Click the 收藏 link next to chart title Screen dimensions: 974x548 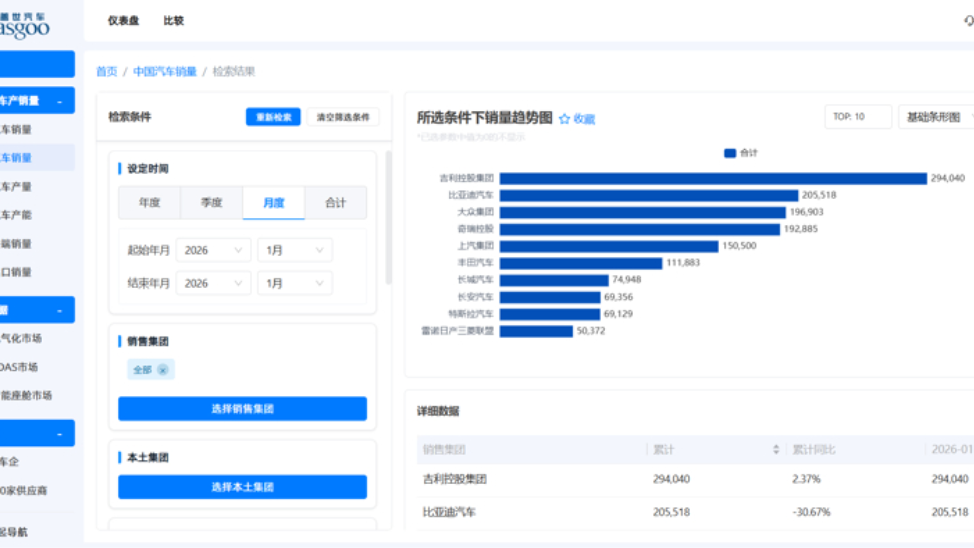(x=584, y=119)
